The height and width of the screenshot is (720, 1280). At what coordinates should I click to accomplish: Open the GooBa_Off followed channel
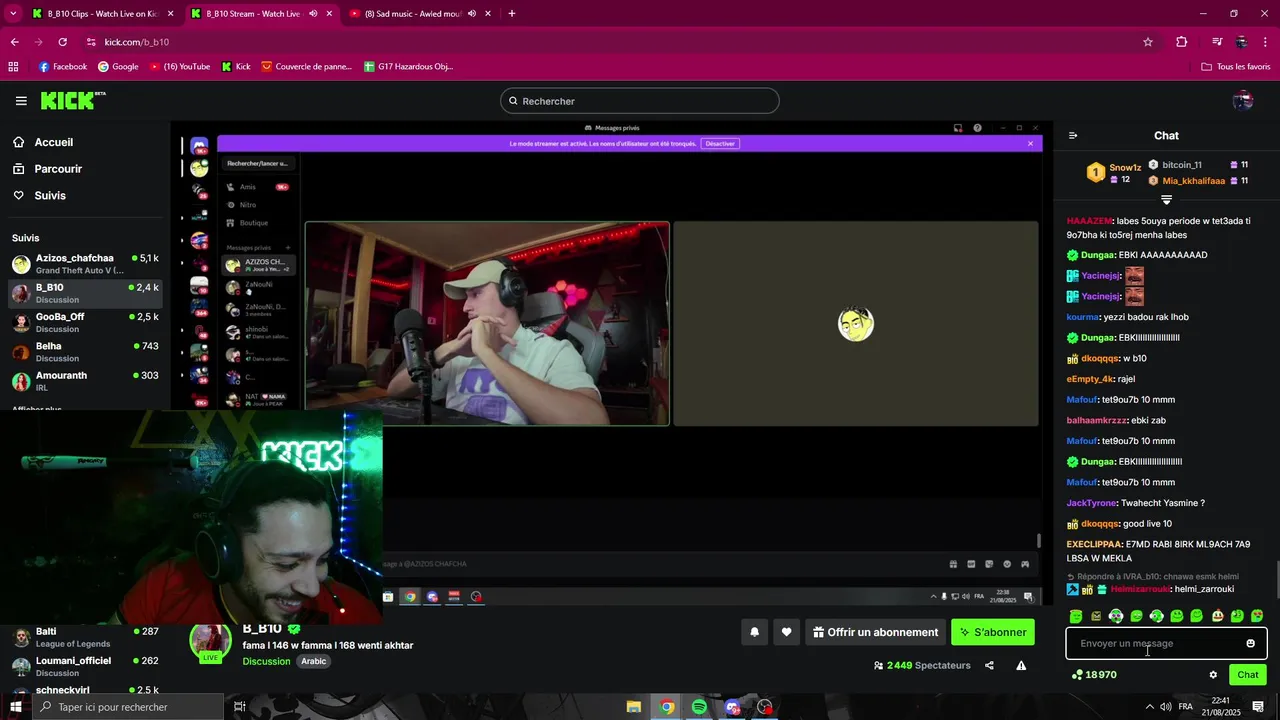[x=85, y=323]
